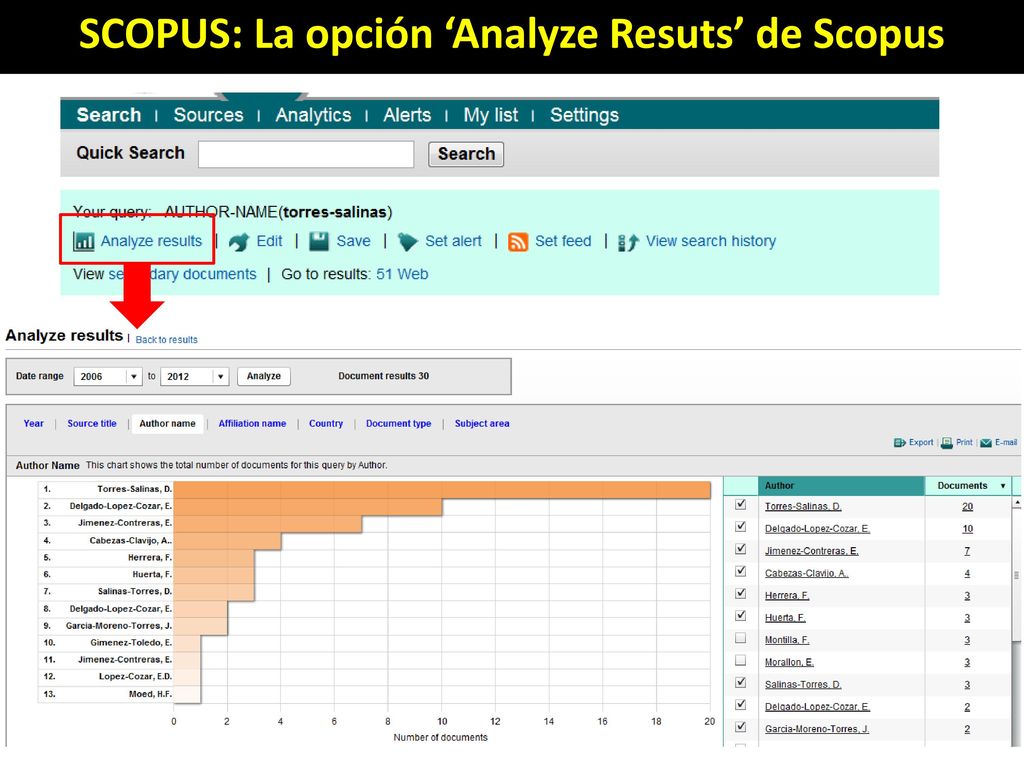Screen dimensions: 1024x768
Task: Open the Cabezas-Clavijo, A. author link
Action: tap(807, 573)
